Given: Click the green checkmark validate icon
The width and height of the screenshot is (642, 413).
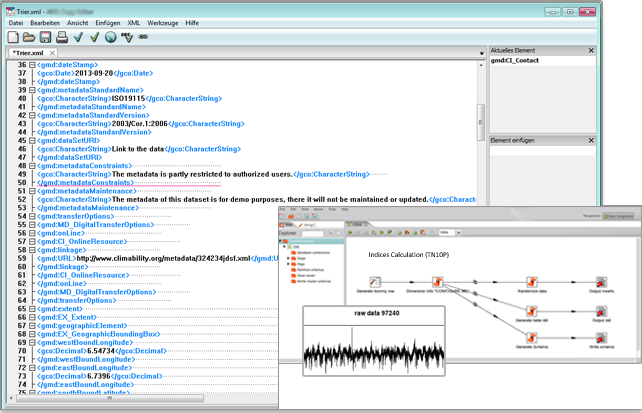Looking at the screenshot, I should pyautogui.click(x=94, y=37).
